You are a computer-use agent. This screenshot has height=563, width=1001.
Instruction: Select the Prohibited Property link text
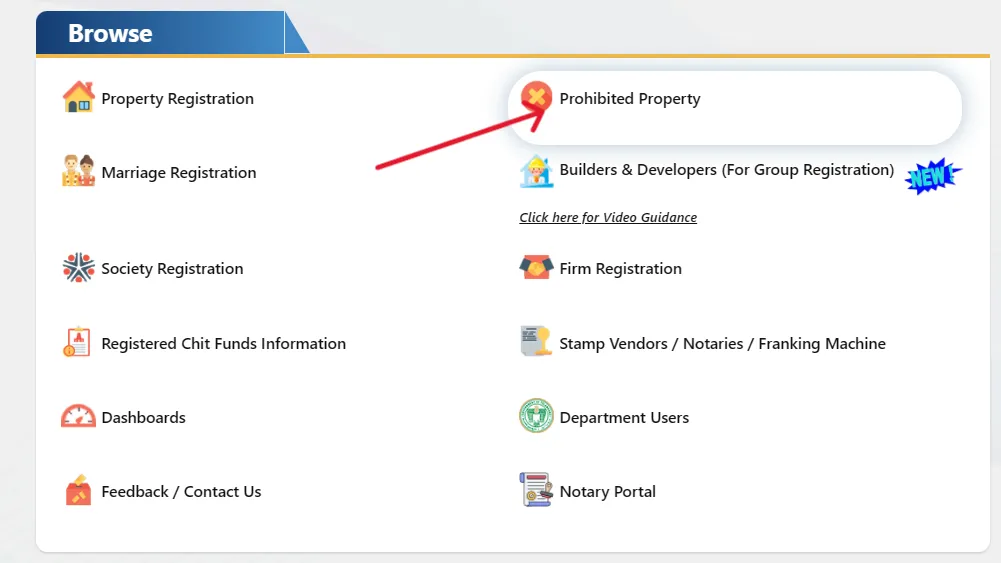click(x=630, y=99)
